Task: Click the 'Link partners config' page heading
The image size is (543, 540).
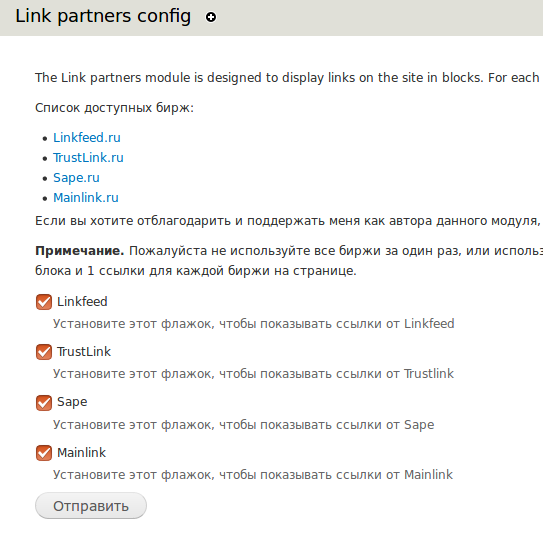Action: 103,16
